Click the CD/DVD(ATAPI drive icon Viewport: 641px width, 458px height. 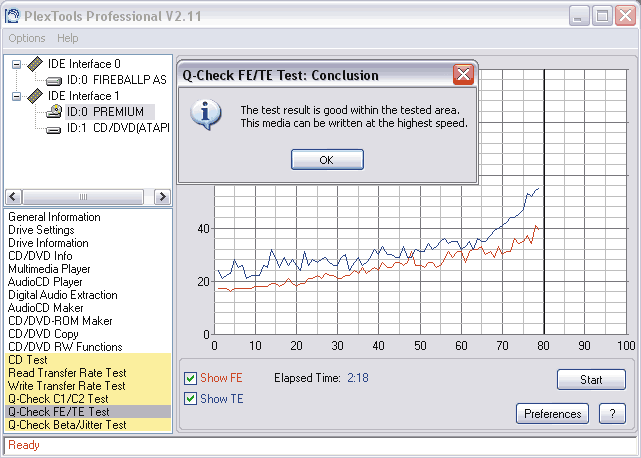pyautogui.click(x=54, y=129)
